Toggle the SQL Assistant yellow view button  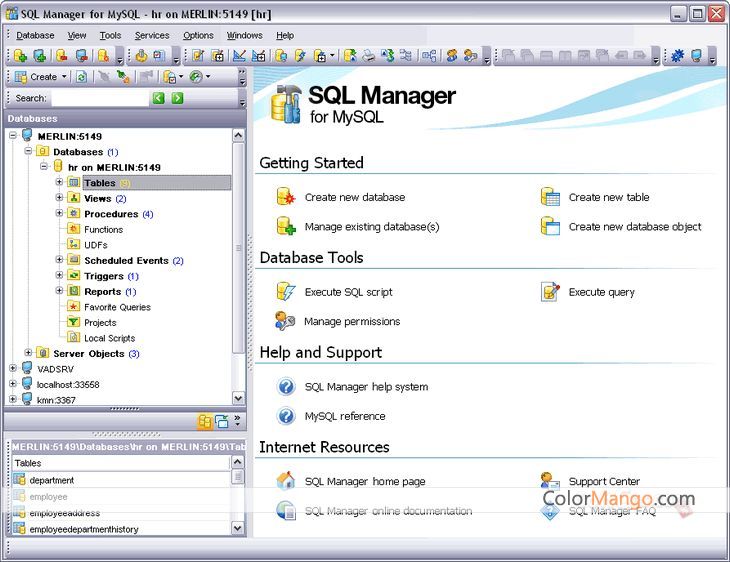pyautogui.click(x=205, y=421)
